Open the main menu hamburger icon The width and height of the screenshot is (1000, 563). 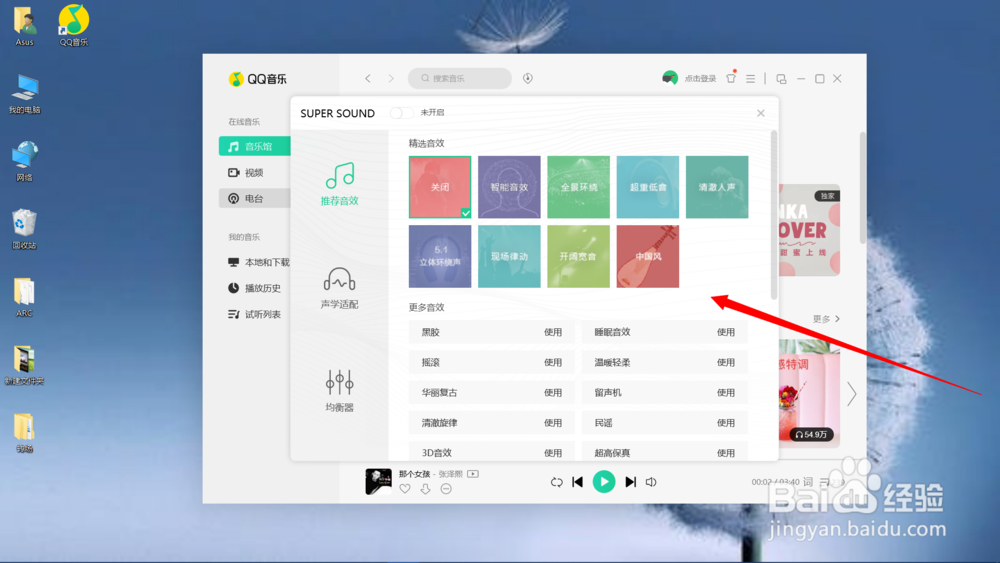(x=751, y=78)
